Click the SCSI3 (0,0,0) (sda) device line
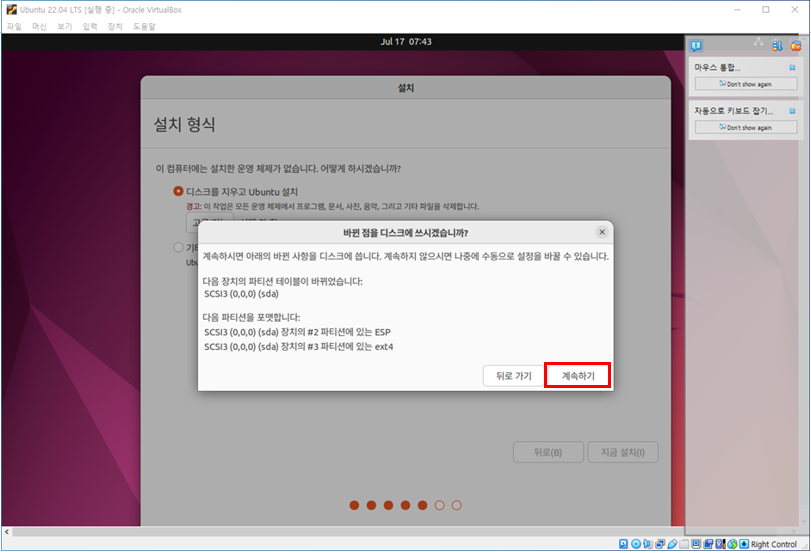This screenshot has height=553, width=811. click(241, 294)
